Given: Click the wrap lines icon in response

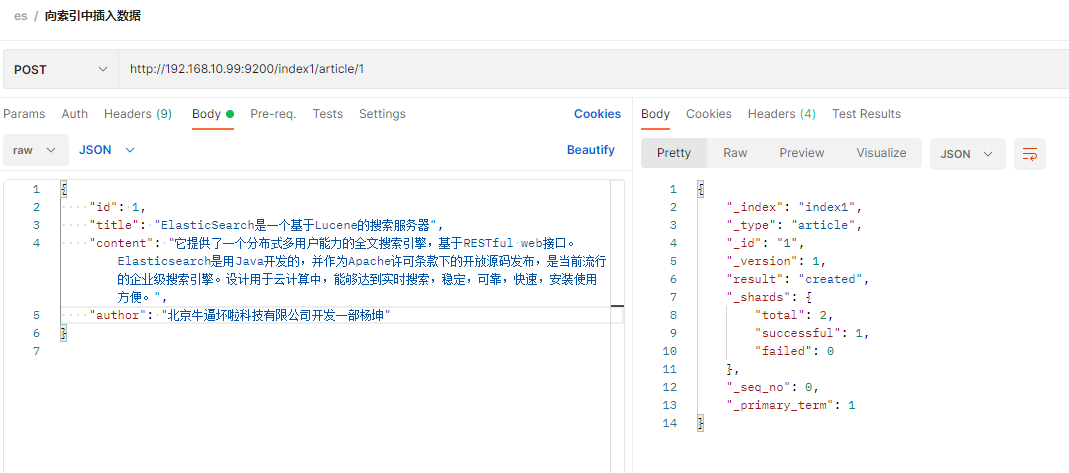Looking at the screenshot, I should [x=1029, y=153].
